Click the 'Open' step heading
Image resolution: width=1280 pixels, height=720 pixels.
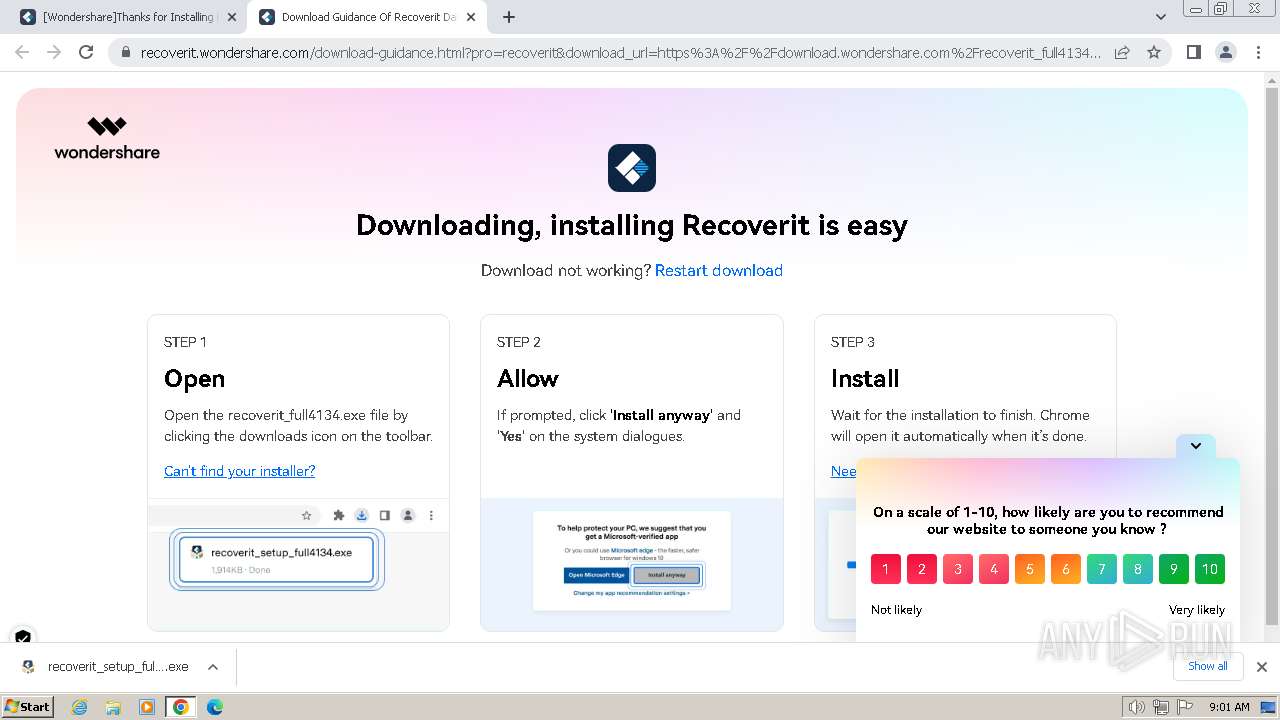[194, 379]
